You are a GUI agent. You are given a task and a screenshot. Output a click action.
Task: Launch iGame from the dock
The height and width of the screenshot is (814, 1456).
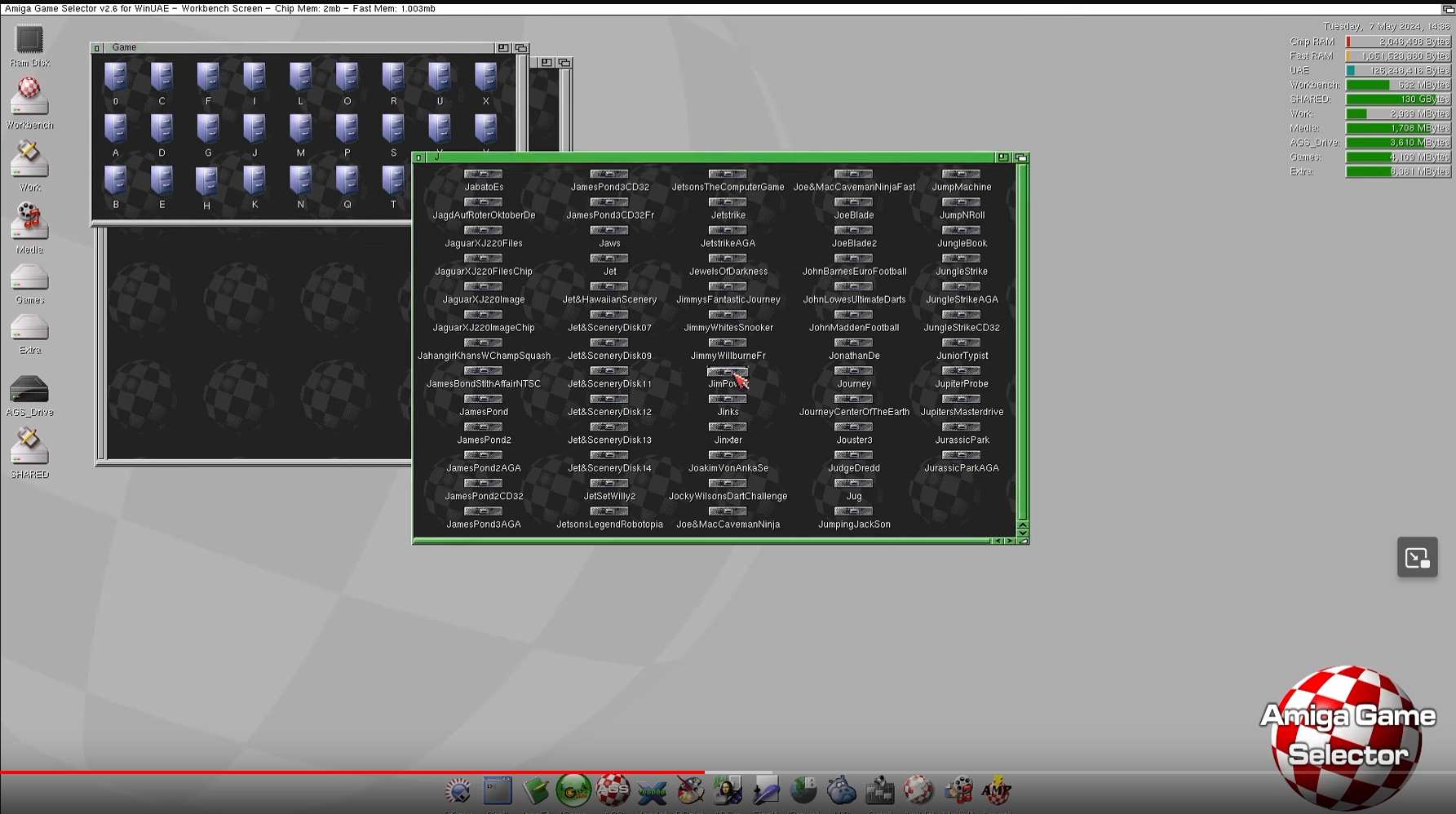tap(573, 790)
